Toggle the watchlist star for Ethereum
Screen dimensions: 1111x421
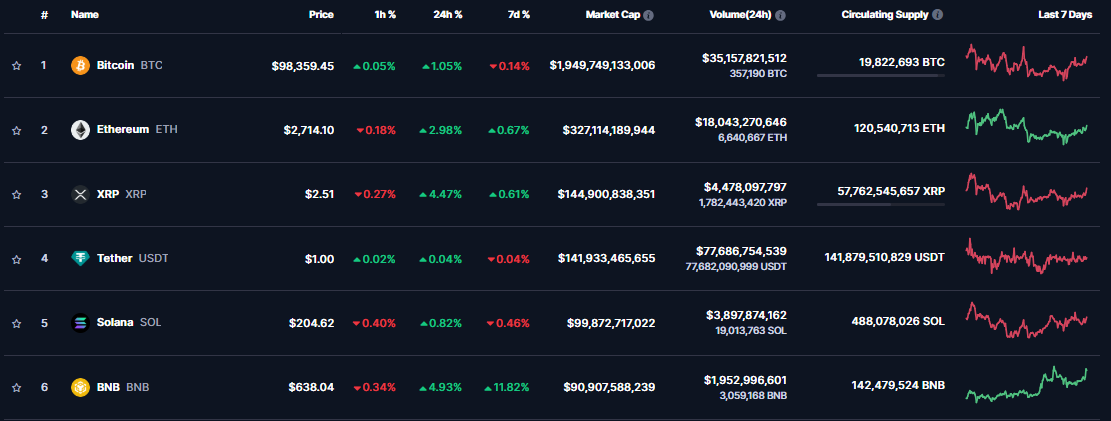click(x=16, y=130)
